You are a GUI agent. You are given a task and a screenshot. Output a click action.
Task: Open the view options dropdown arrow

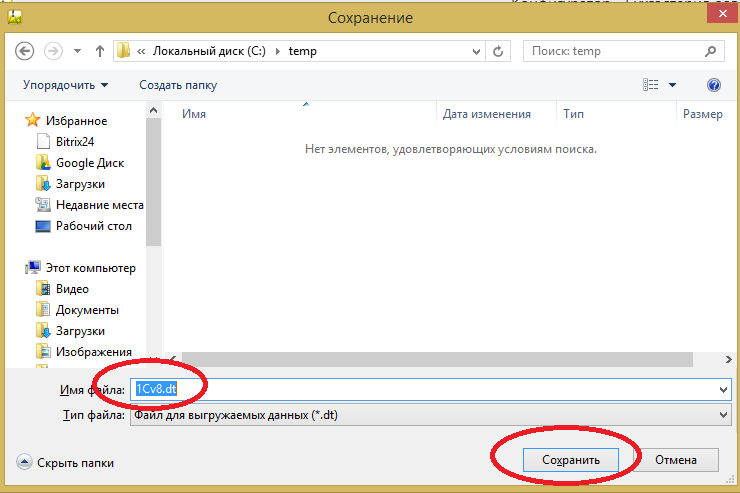[672, 86]
